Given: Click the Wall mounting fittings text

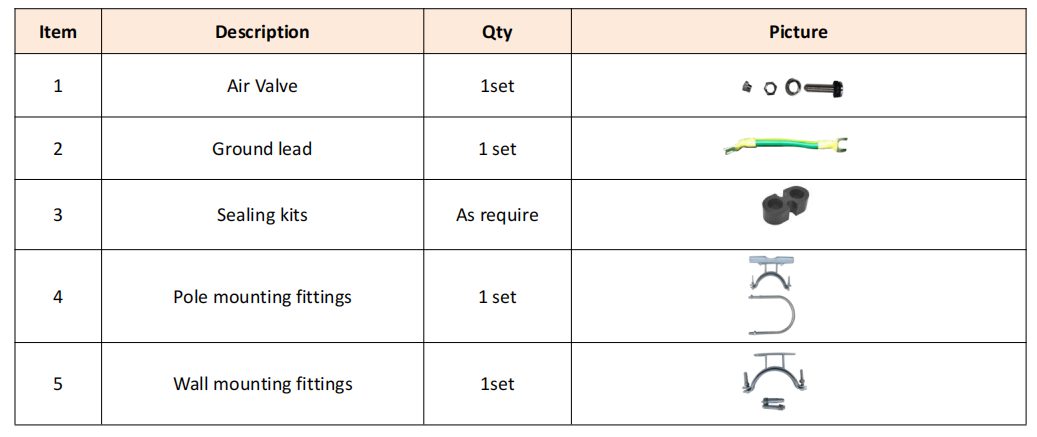Looking at the screenshot, I should click(x=262, y=384).
